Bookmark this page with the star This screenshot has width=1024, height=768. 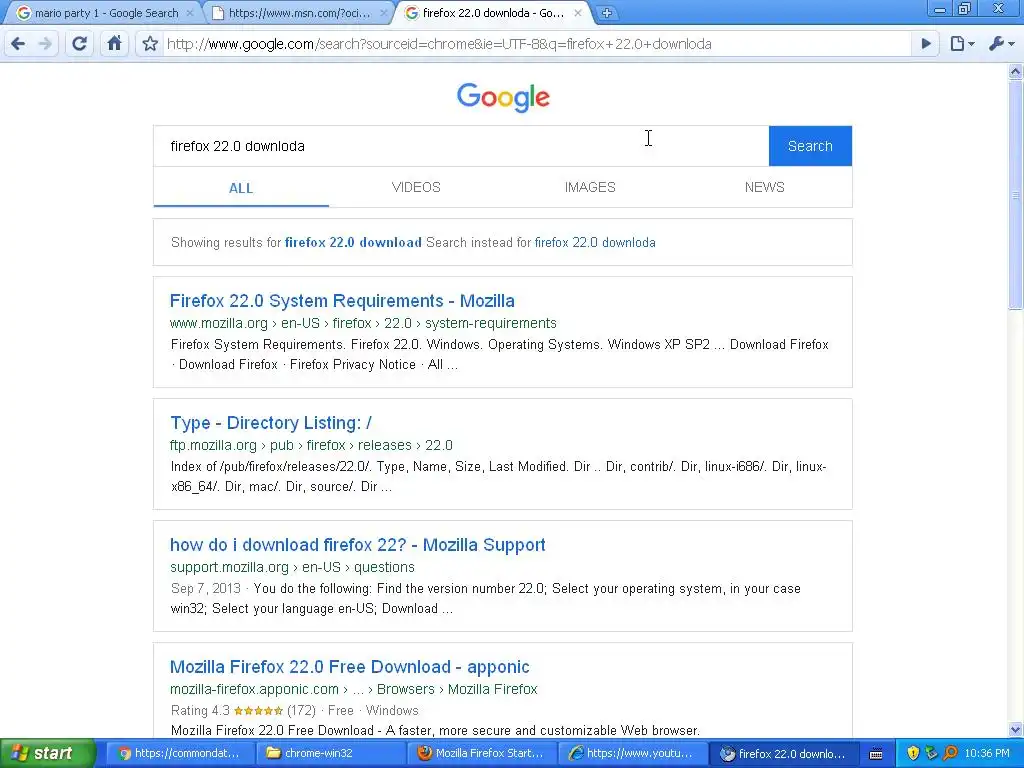pyautogui.click(x=150, y=44)
